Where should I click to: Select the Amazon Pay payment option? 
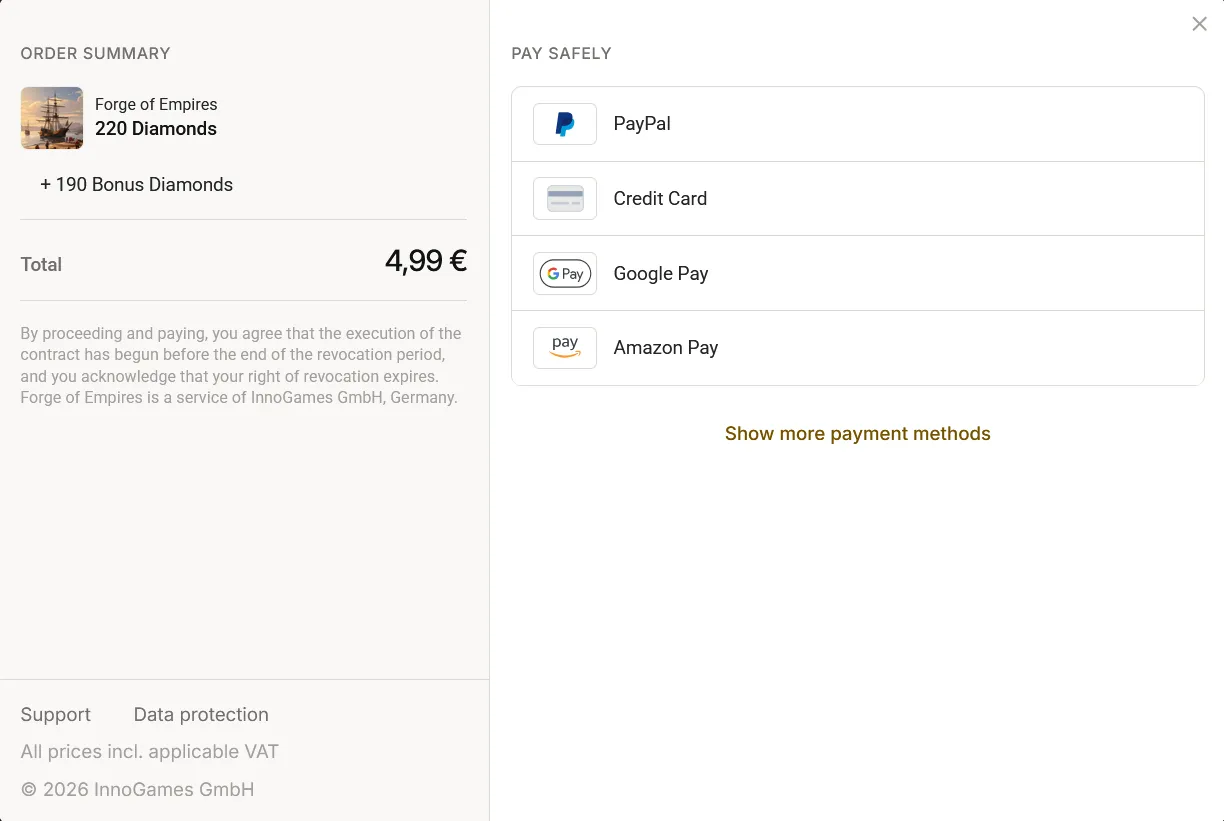click(x=858, y=348)
